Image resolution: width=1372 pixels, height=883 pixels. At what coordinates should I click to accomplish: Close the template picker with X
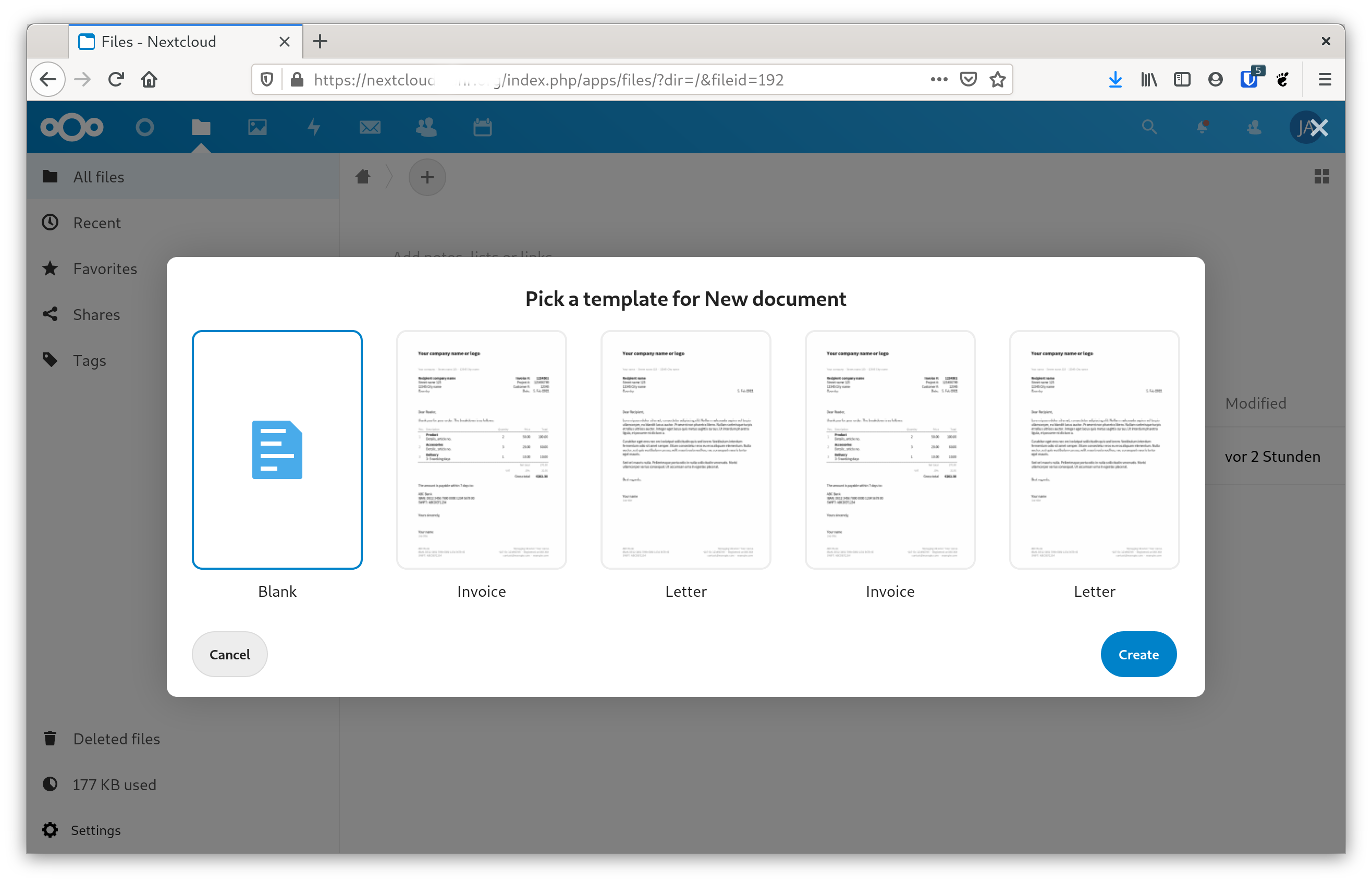click(1319, 127)
